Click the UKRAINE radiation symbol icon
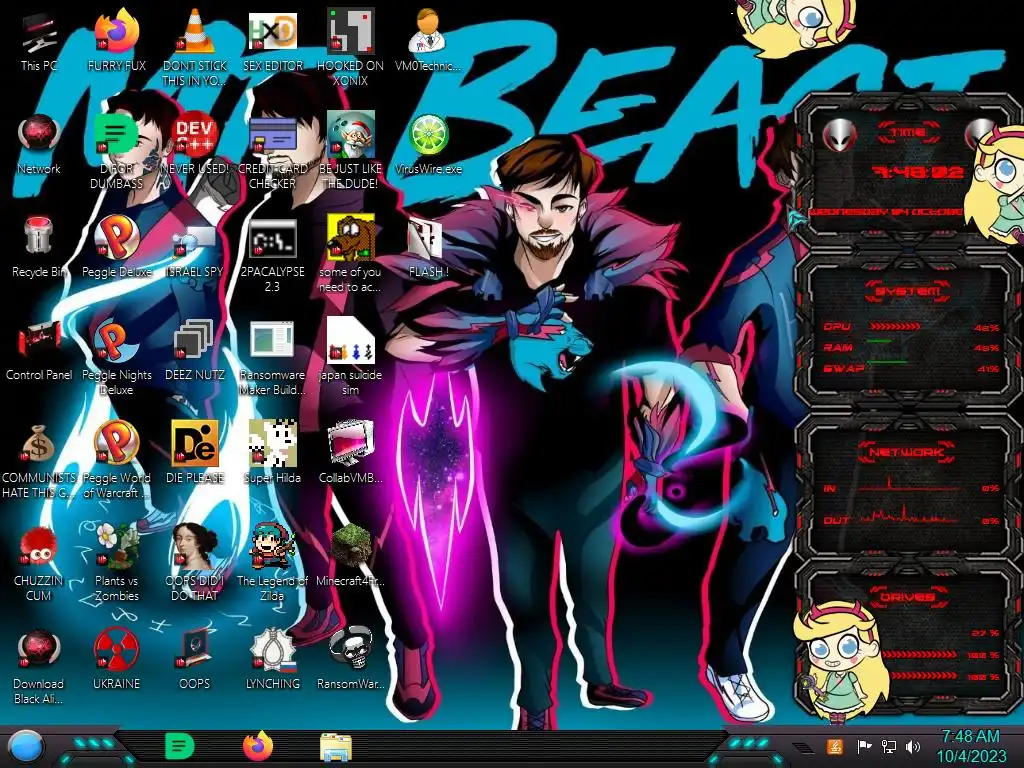This screenshot has width=1024, height=768. [116, 648]
